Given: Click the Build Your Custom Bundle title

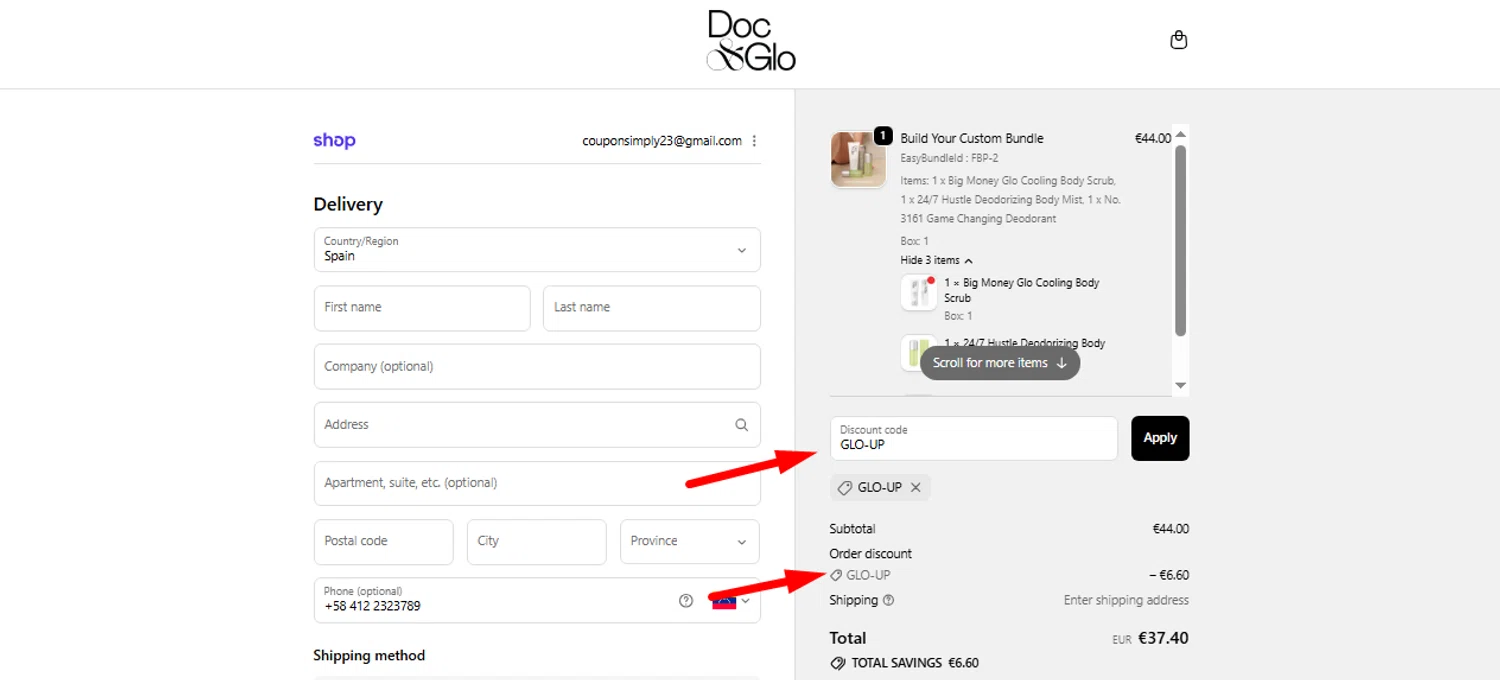Looking at the screenshot, I should 972,139.
